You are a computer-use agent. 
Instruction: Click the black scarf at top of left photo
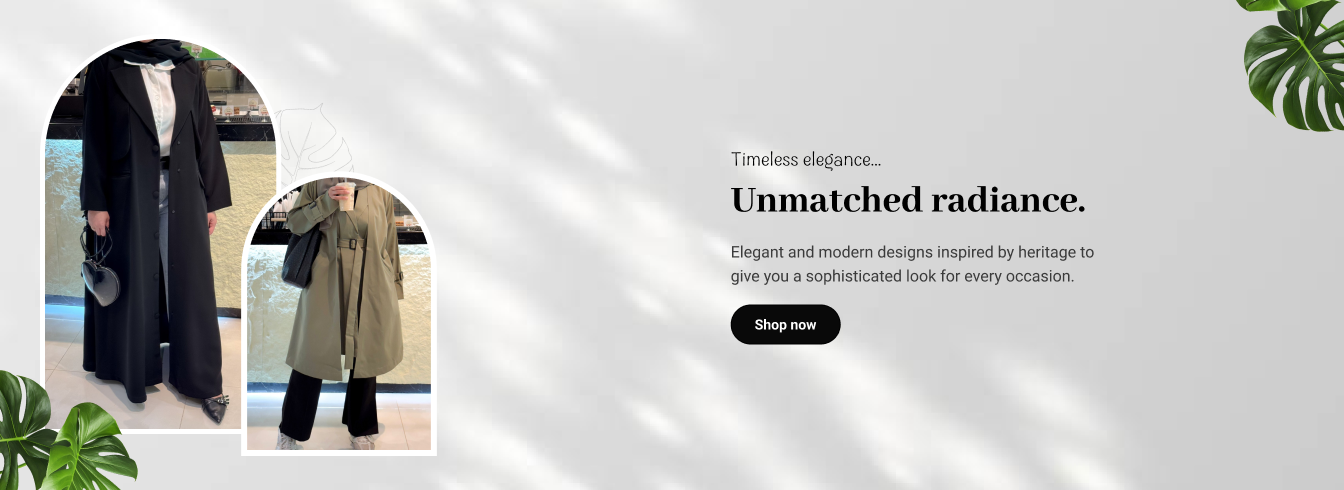pos(158,51)
